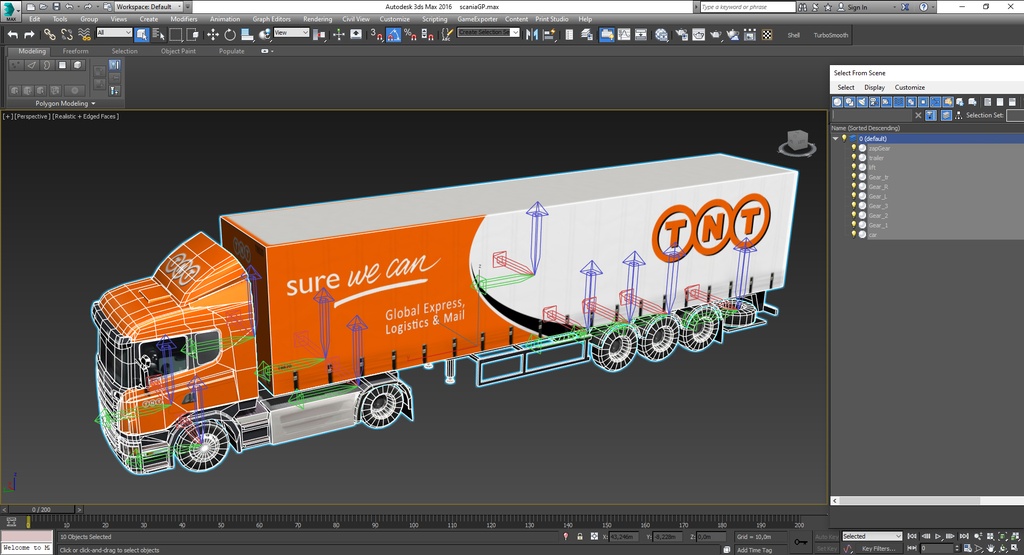Open the selection filter 'All' dropdown
This screenshot has width=1024, height=555.
pyautogui.click(x=114, y=33)
